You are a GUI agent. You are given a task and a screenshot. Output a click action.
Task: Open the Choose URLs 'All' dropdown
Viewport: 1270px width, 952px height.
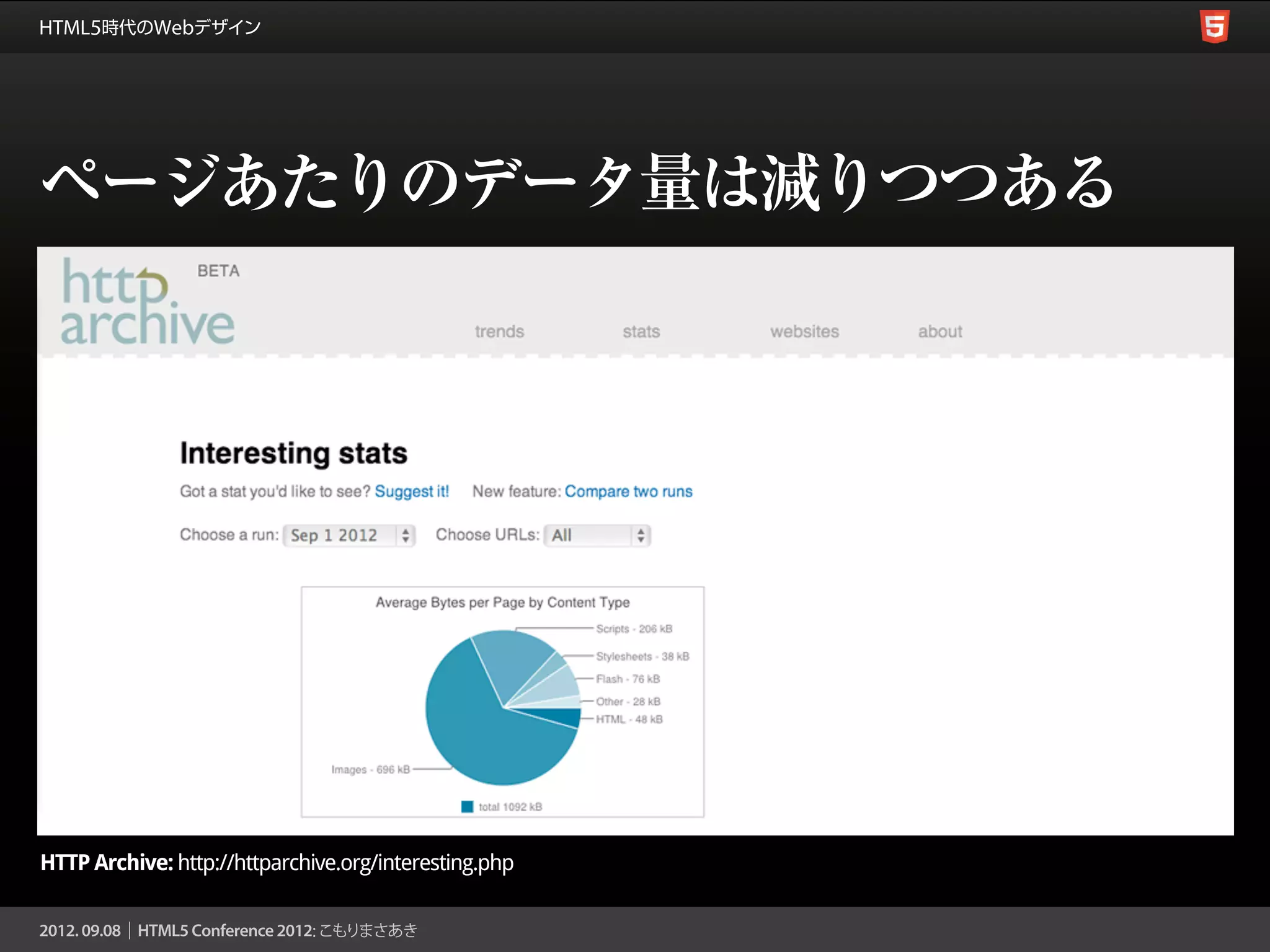coord(597,535)
